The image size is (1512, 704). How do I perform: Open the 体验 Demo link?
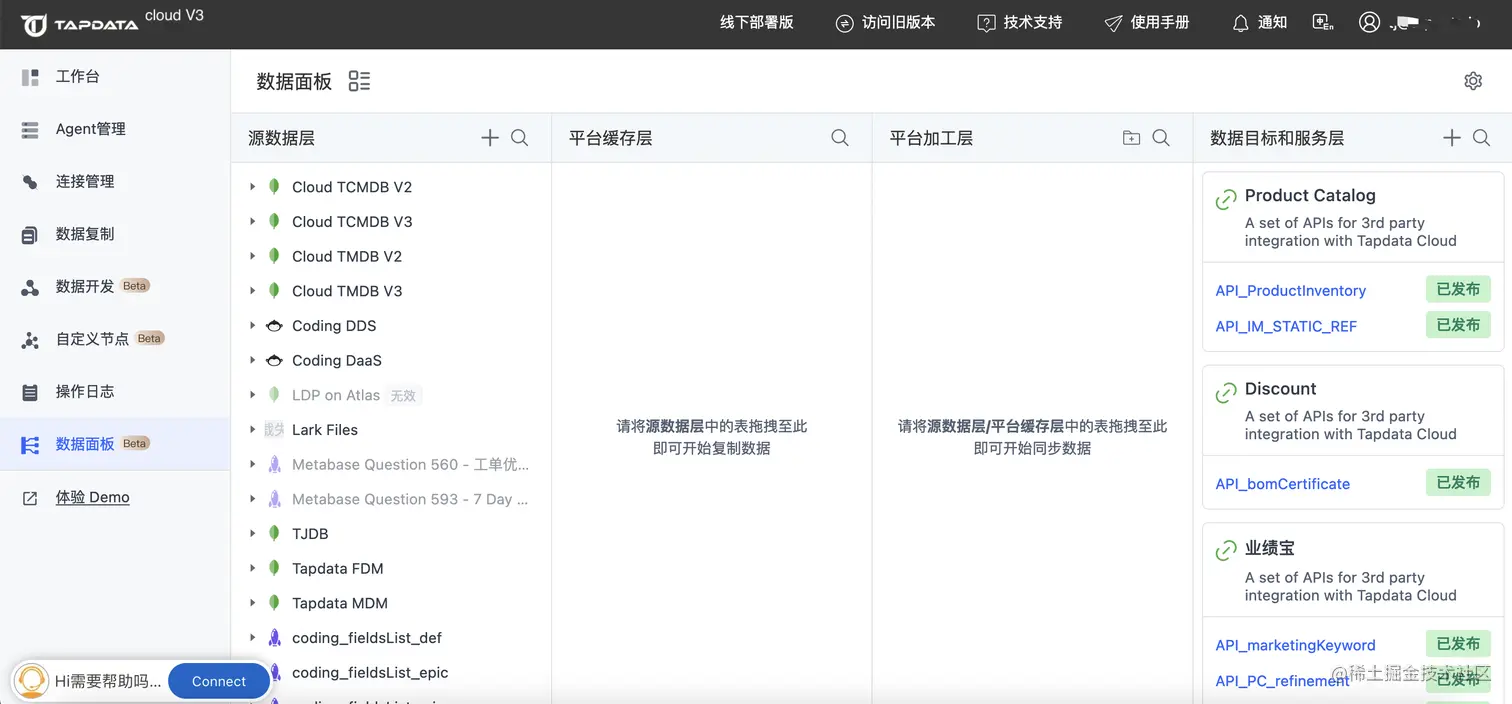coord(92,497)
